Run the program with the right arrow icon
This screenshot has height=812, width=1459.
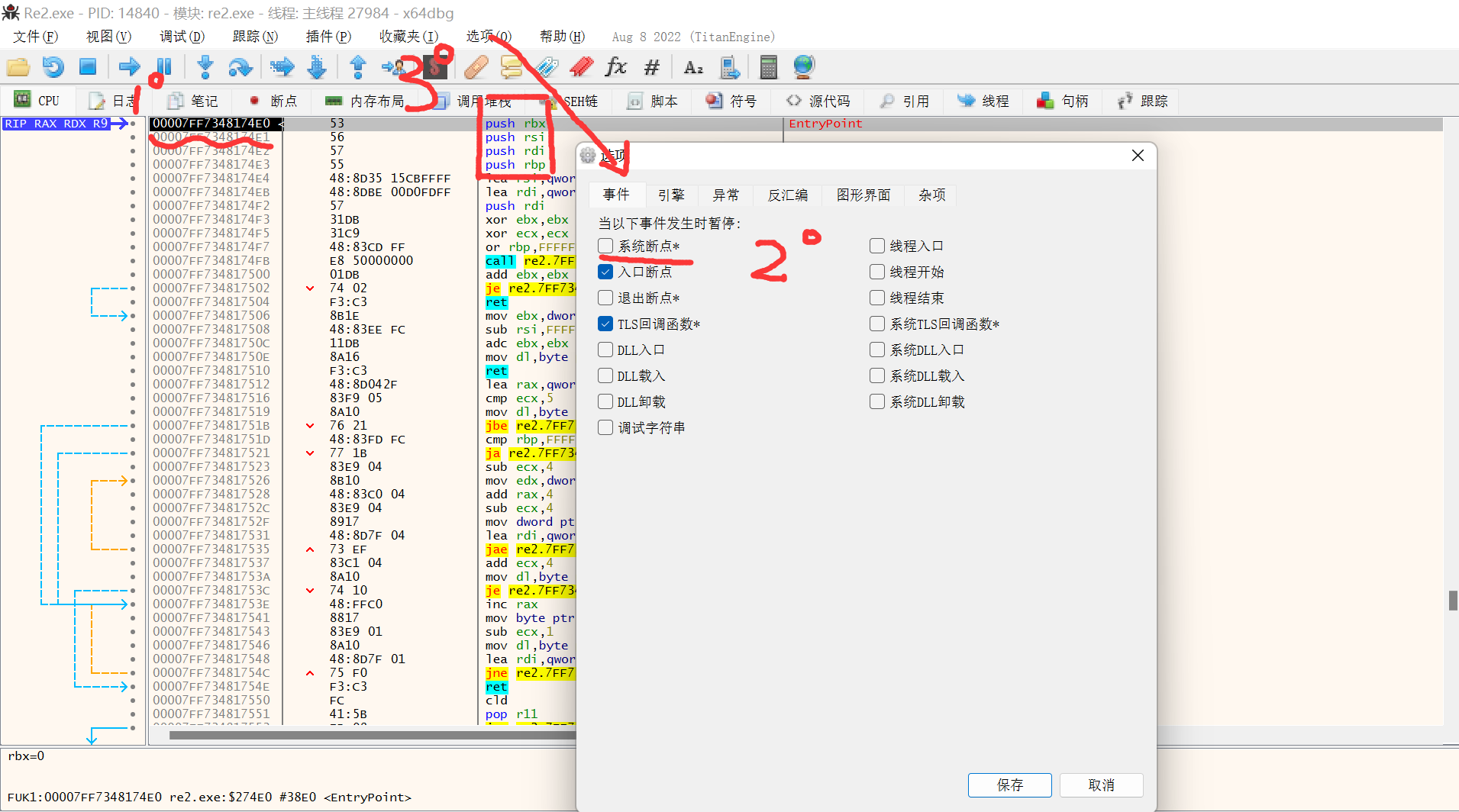[x=129, y=67]
